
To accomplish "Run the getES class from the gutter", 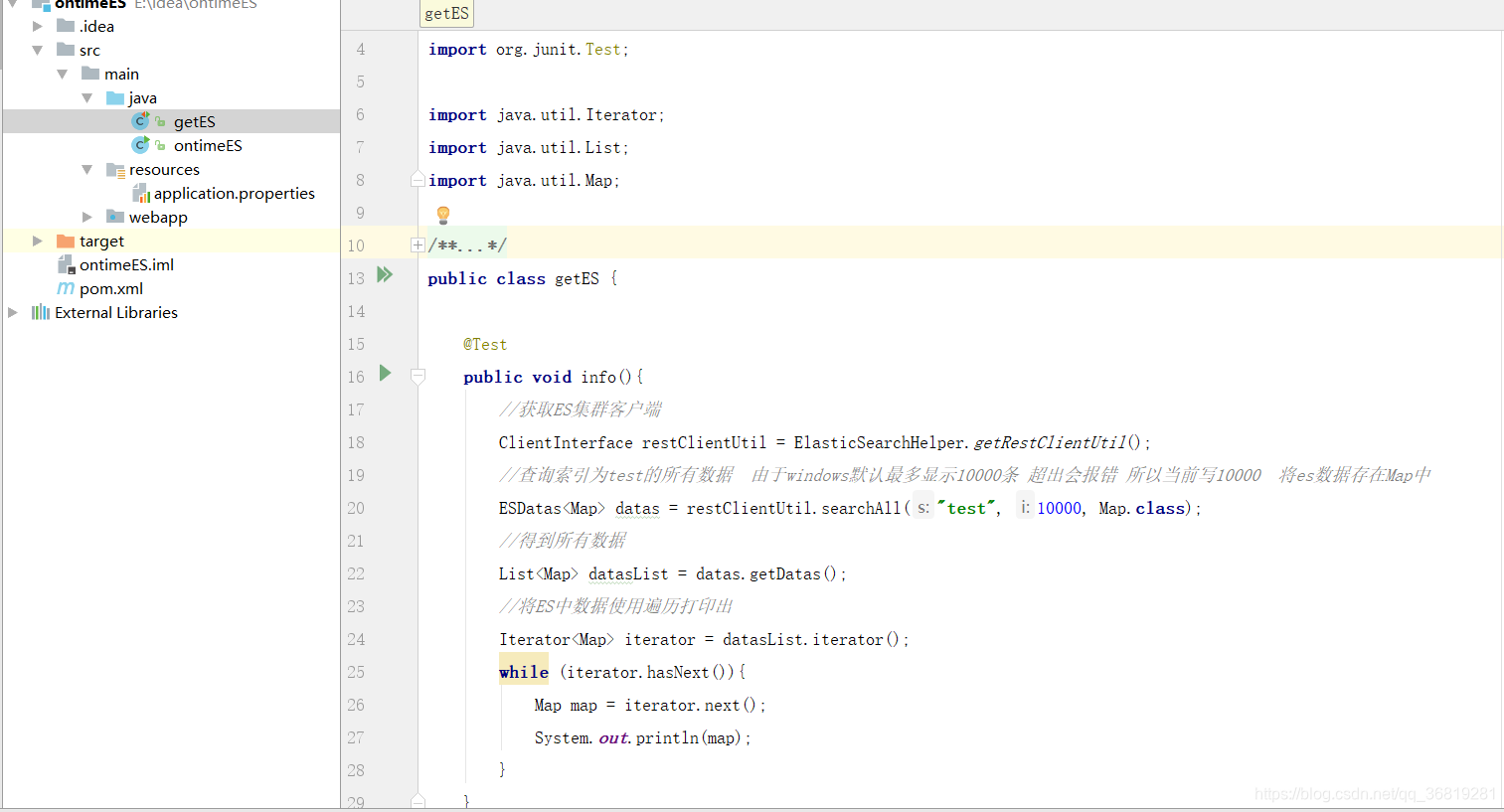I will tap(385, 274).
